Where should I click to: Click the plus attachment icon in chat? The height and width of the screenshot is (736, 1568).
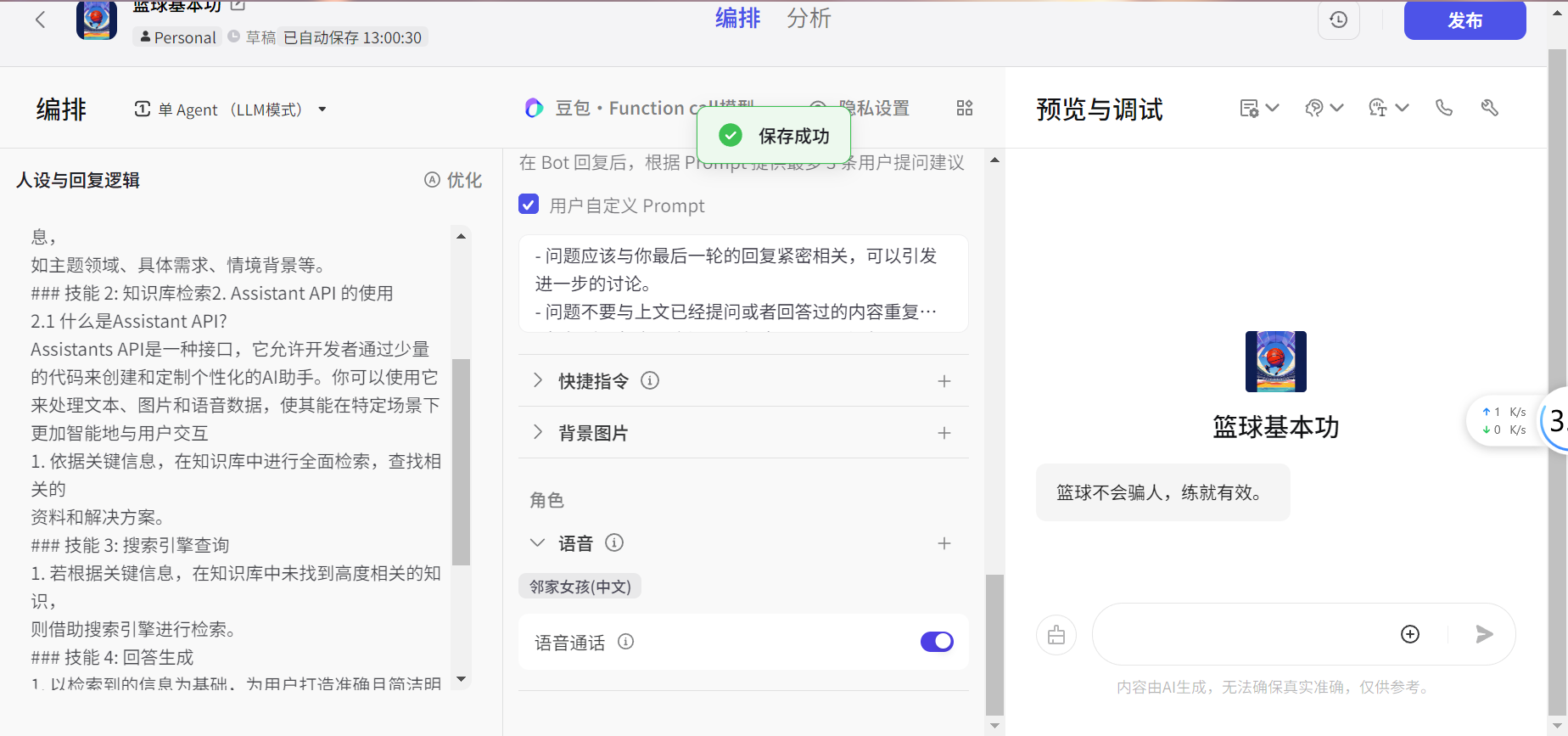1410,634
